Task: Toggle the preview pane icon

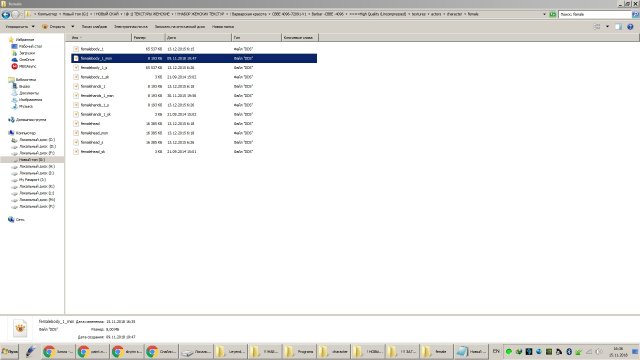Action: click(618, 27)
